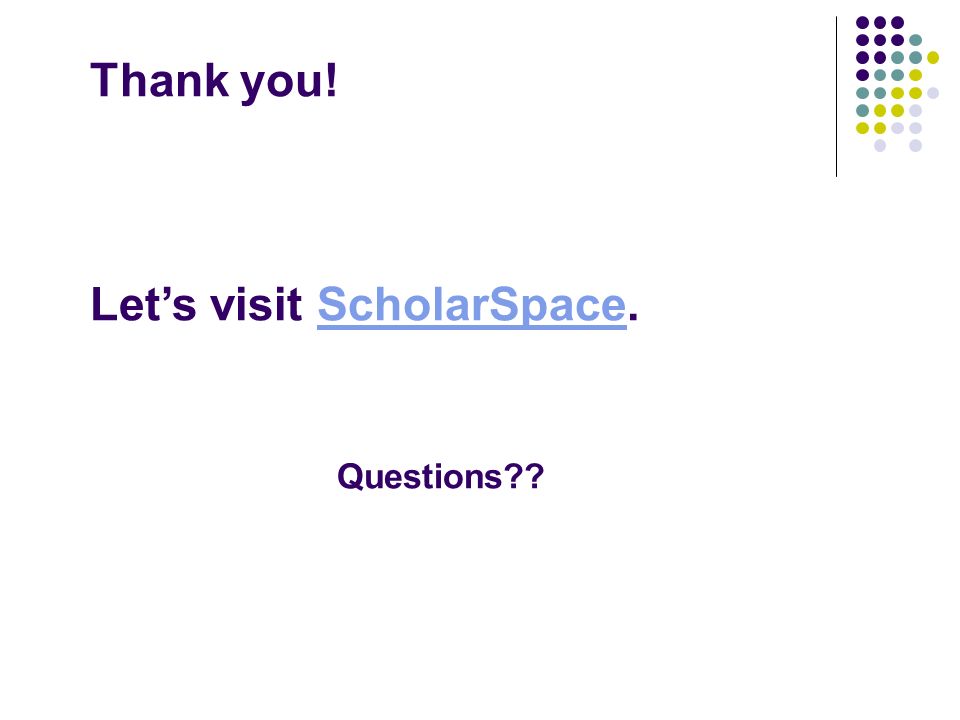
Task: Click the first purple dot in top row
Action: tap(863, 23)
